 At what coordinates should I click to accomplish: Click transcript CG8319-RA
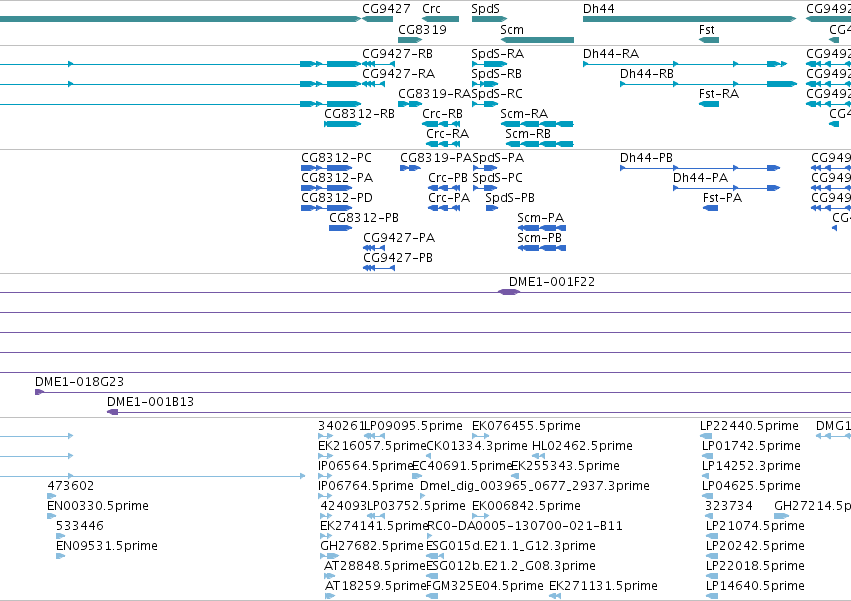point(410,104)
